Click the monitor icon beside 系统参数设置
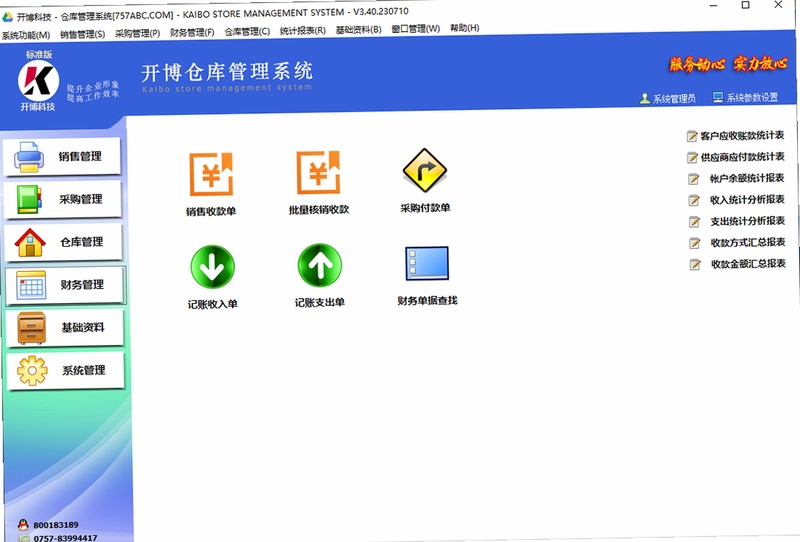The height and width of the screenshot is (542, 800). tap(718, 97)
